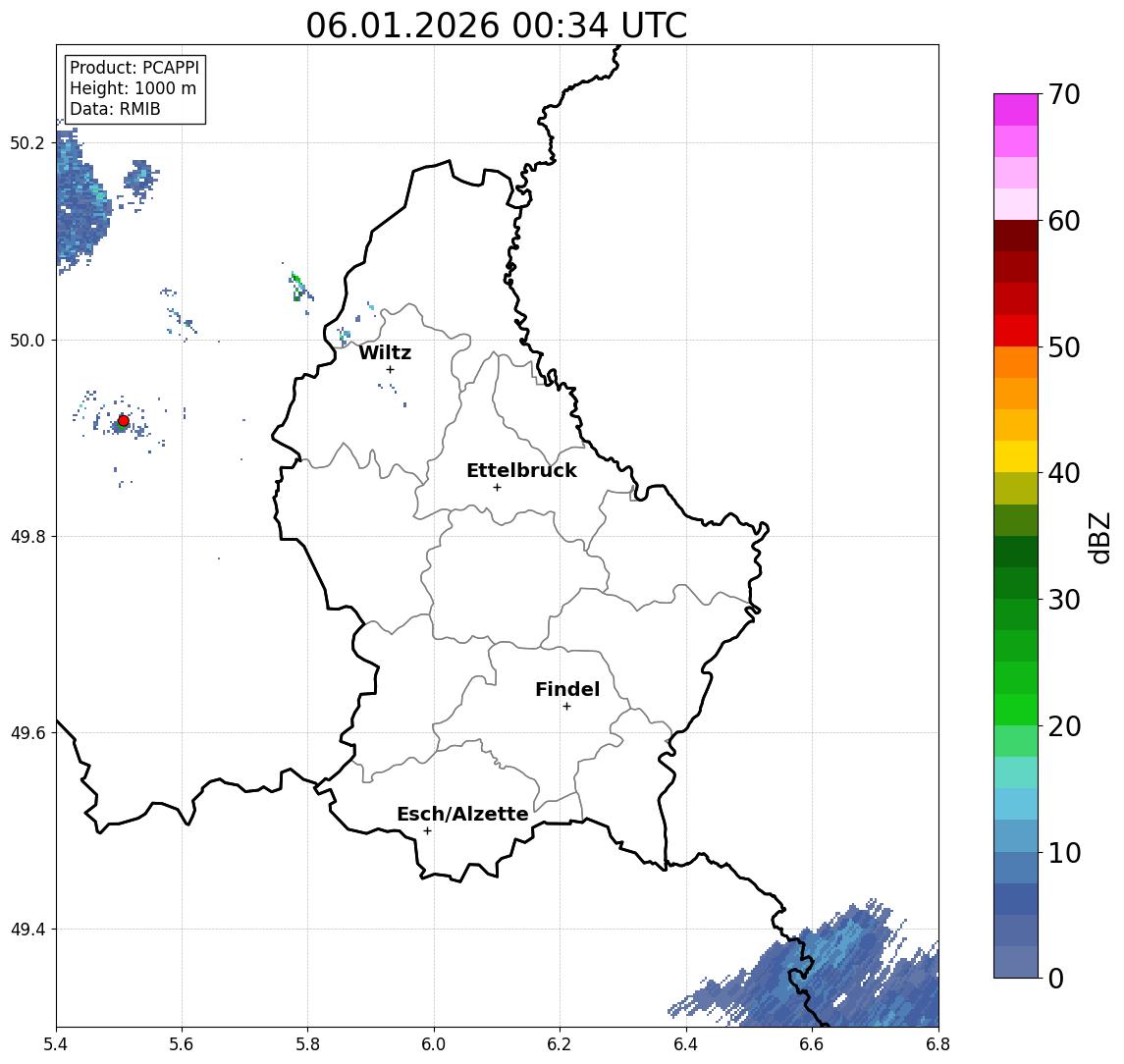Click the Esch/Alzette city label

(462, 814)
